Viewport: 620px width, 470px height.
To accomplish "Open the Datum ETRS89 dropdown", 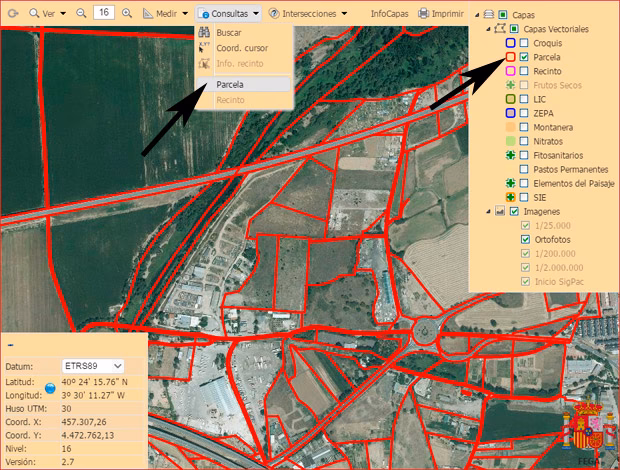I will tap(92, 366).
